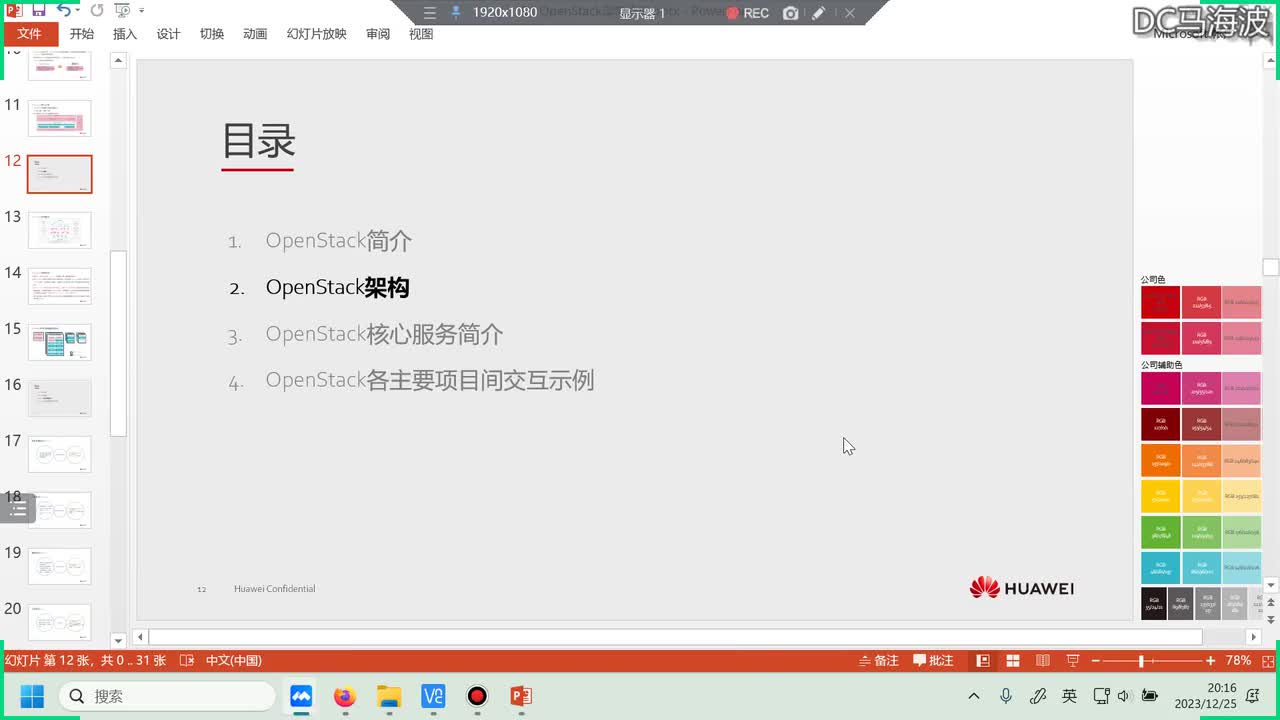Click the 'OpenStack各主要项目间交互示例' list item
1280x720 pixels.
430,380
